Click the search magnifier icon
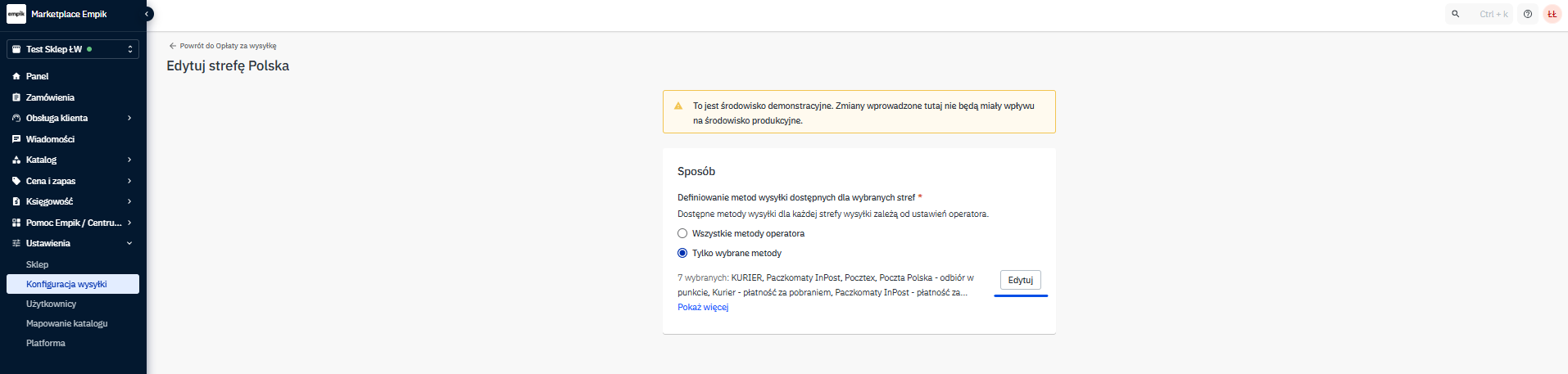The height and width of the screenshot is (374, 1568). coord(1456,14)
